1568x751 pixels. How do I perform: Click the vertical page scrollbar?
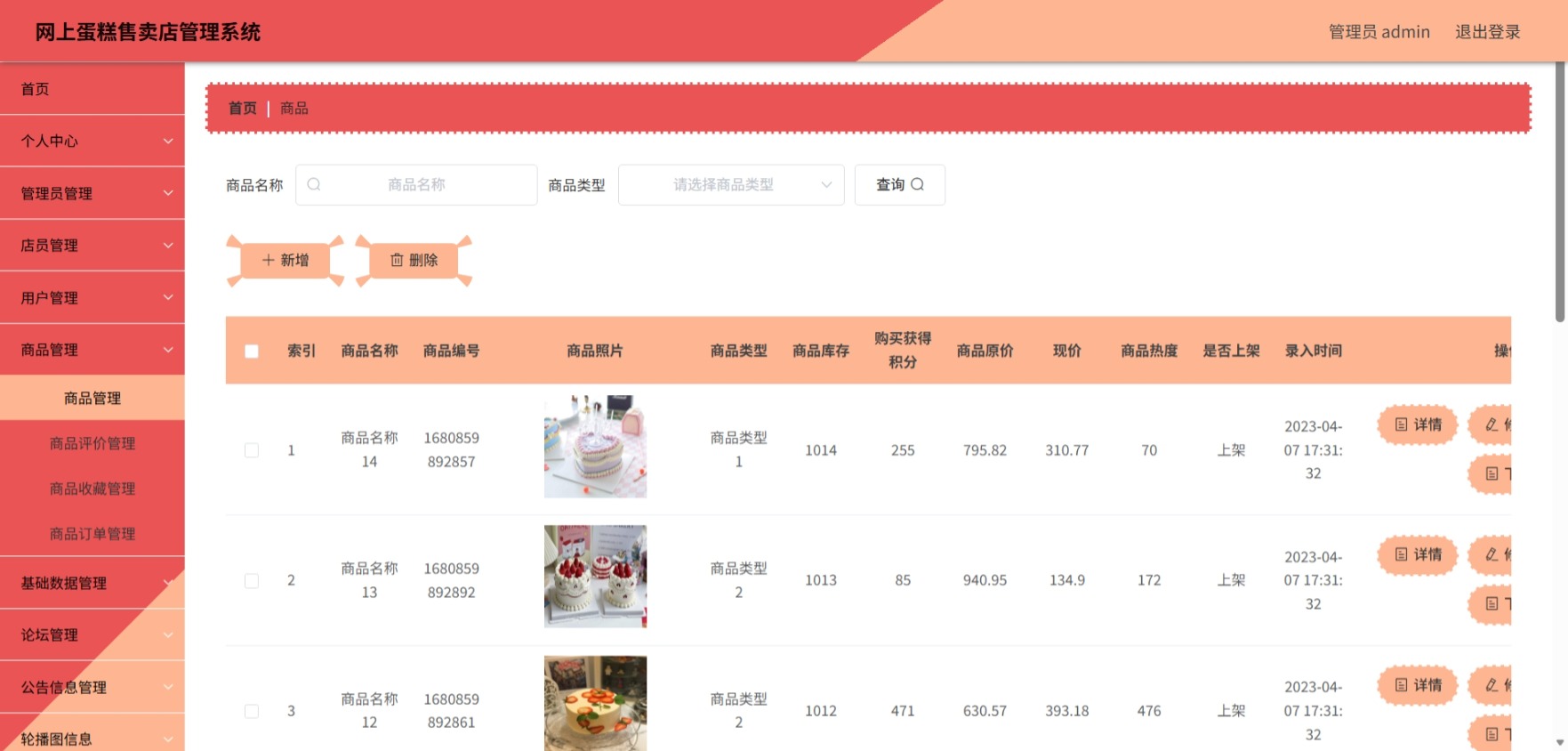[1560, 191]
